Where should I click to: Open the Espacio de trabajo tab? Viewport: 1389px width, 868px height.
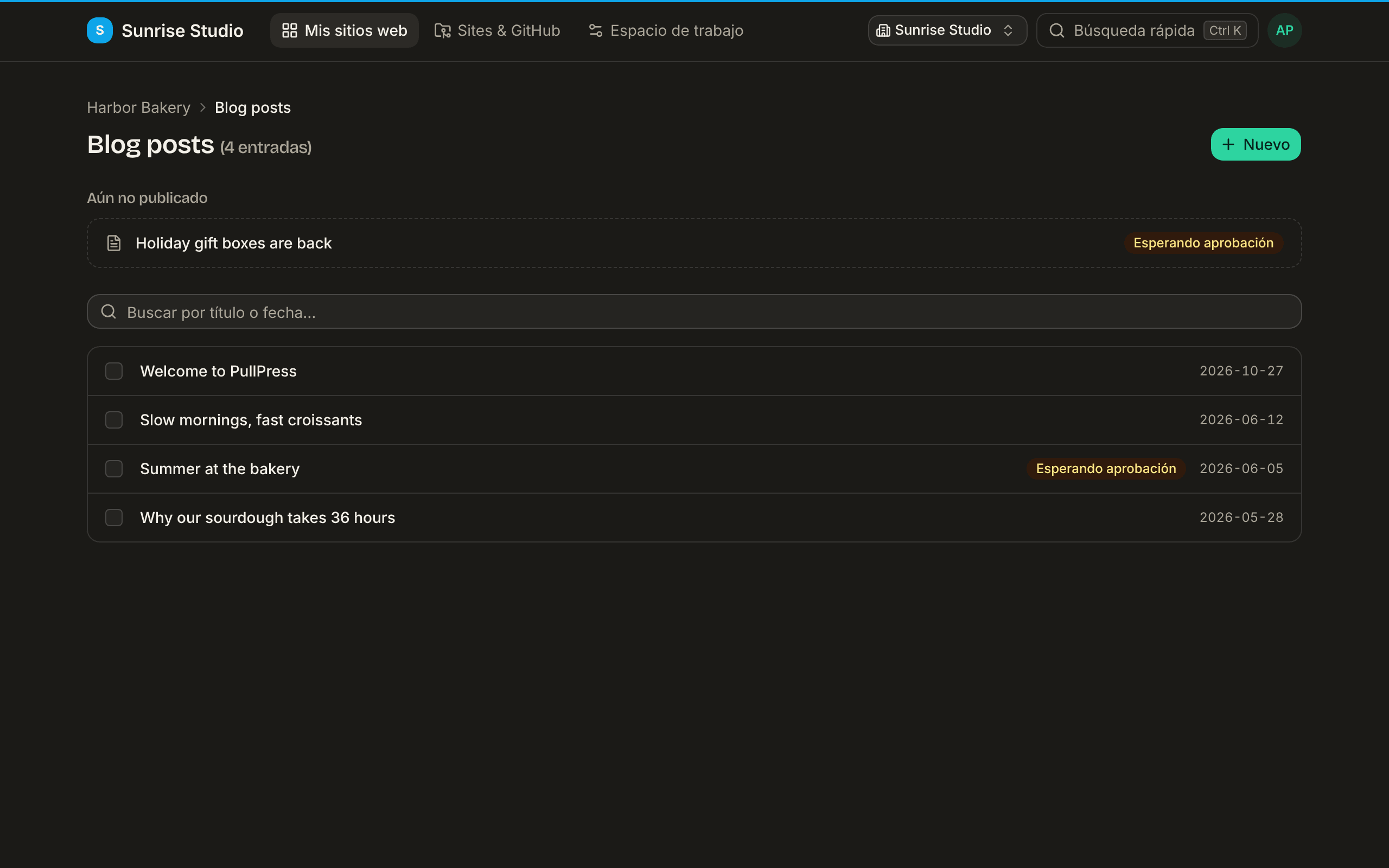pos(666,30)
